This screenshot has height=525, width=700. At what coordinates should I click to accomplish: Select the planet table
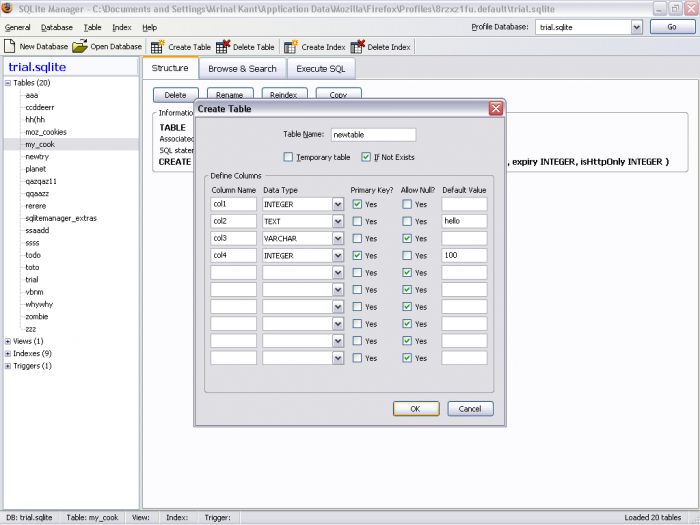[35, 169]
